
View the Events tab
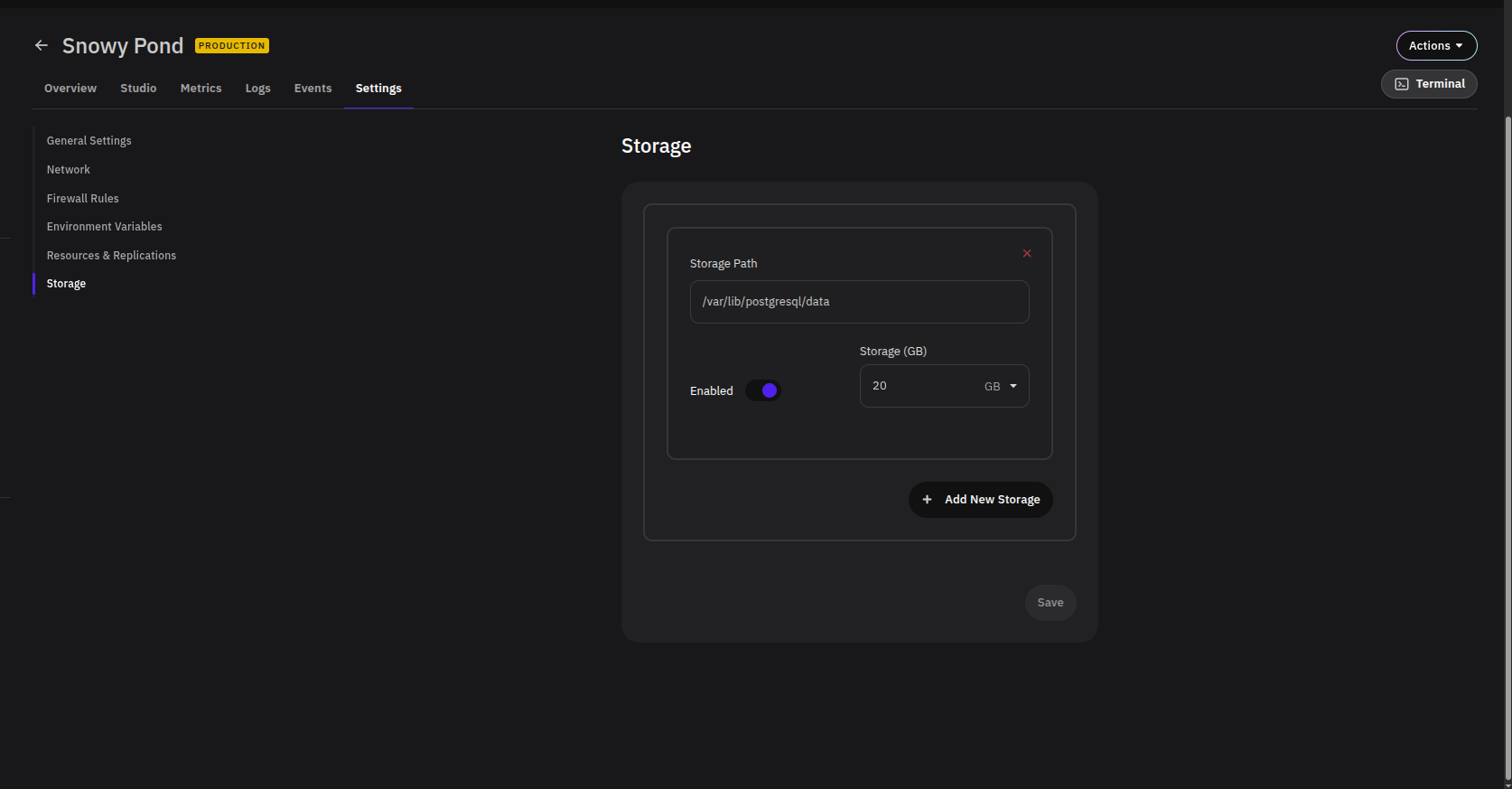click(x=313, y=89)
